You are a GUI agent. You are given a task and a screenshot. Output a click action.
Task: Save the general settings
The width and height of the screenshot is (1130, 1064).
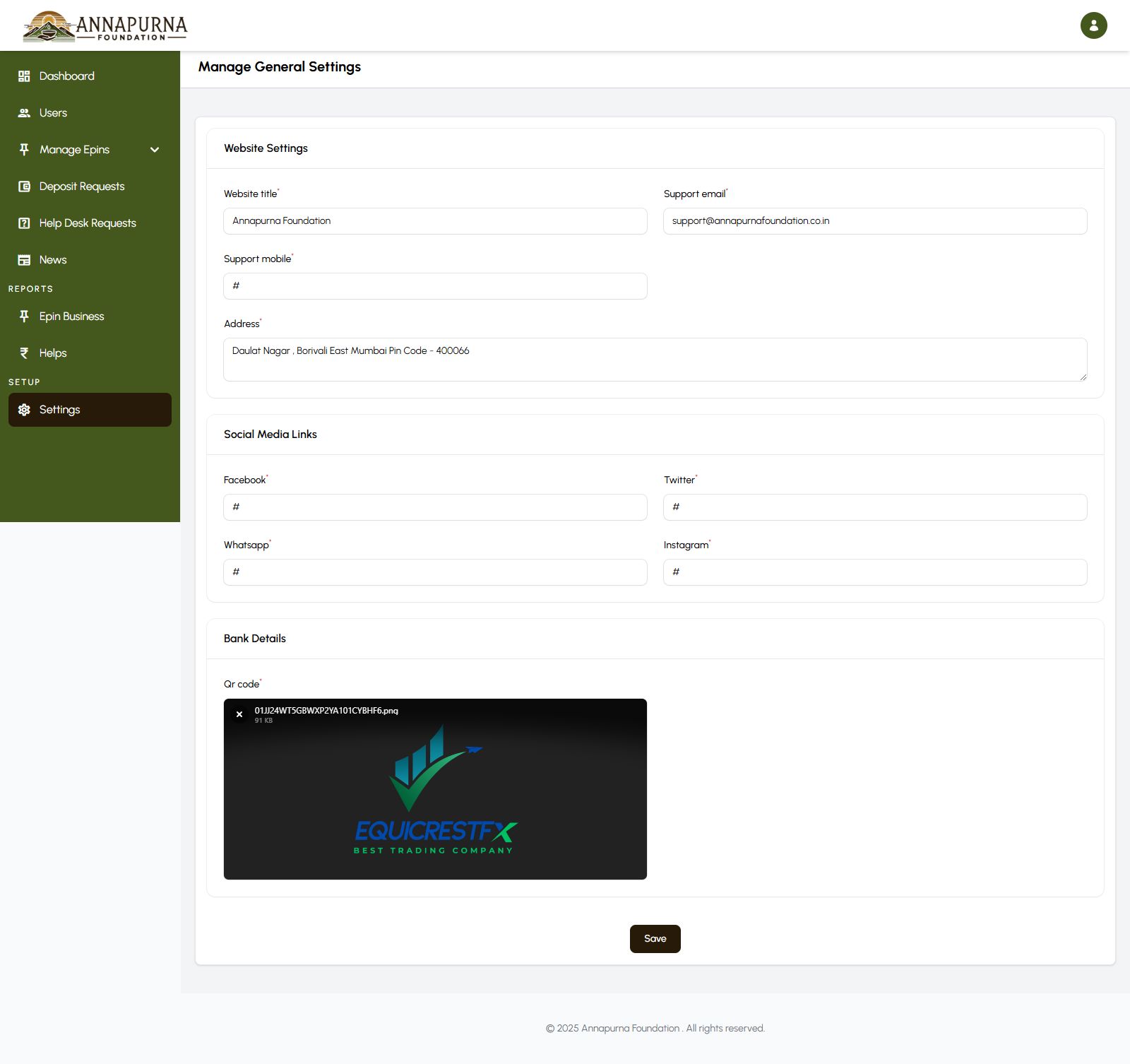pyautogui.click(x=655, y=939)
